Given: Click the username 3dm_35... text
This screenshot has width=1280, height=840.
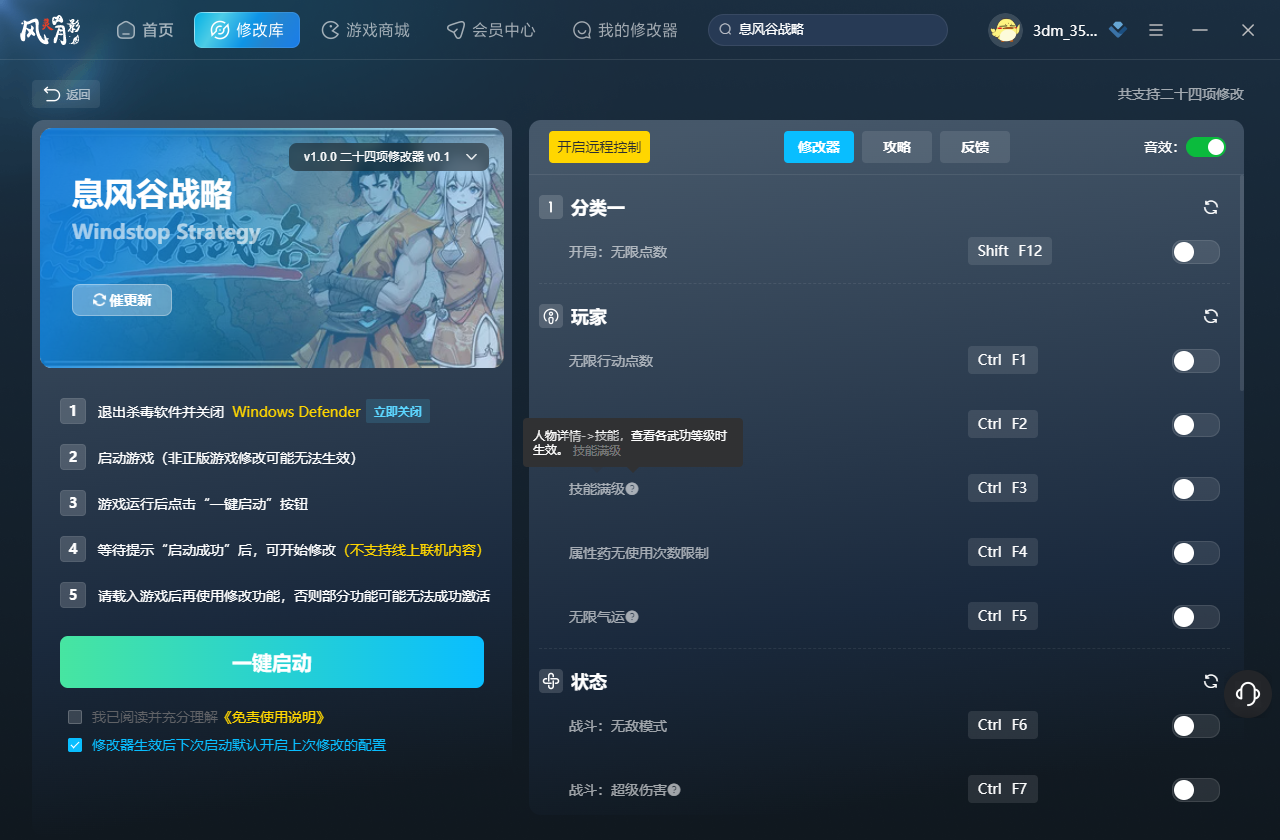Looking at the screenshot, I should (1065, 30).
